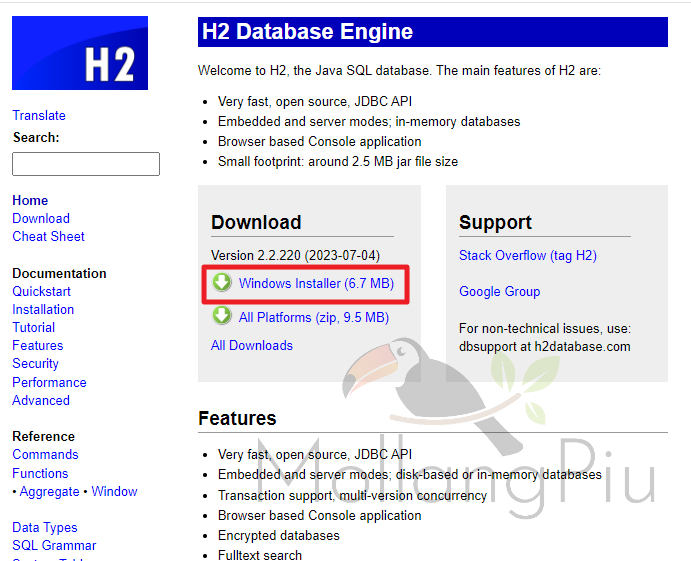Click the H2 logo image
The width and height of the screenshot is (691, 561).
(80, 53)
